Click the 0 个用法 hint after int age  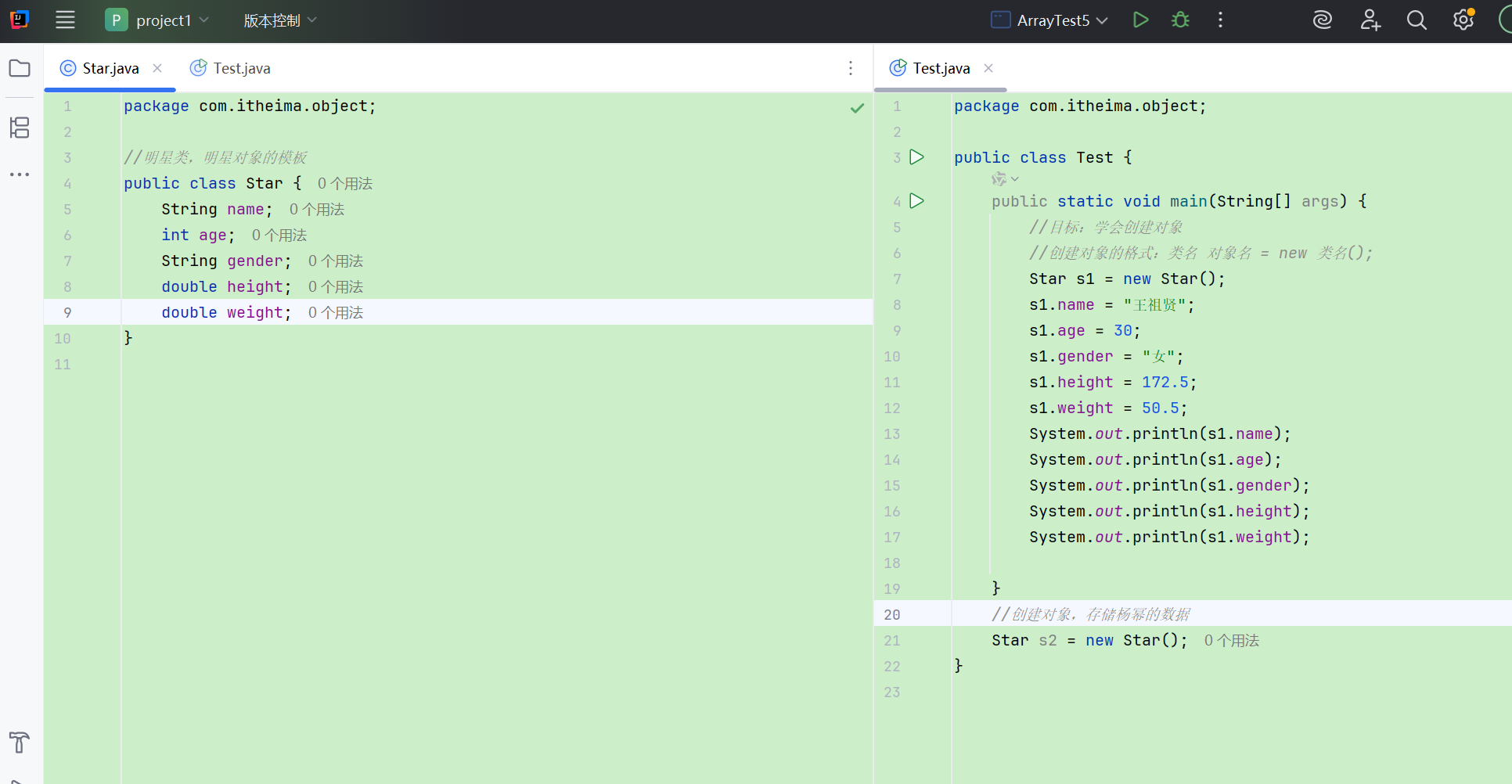click(279, 235)
